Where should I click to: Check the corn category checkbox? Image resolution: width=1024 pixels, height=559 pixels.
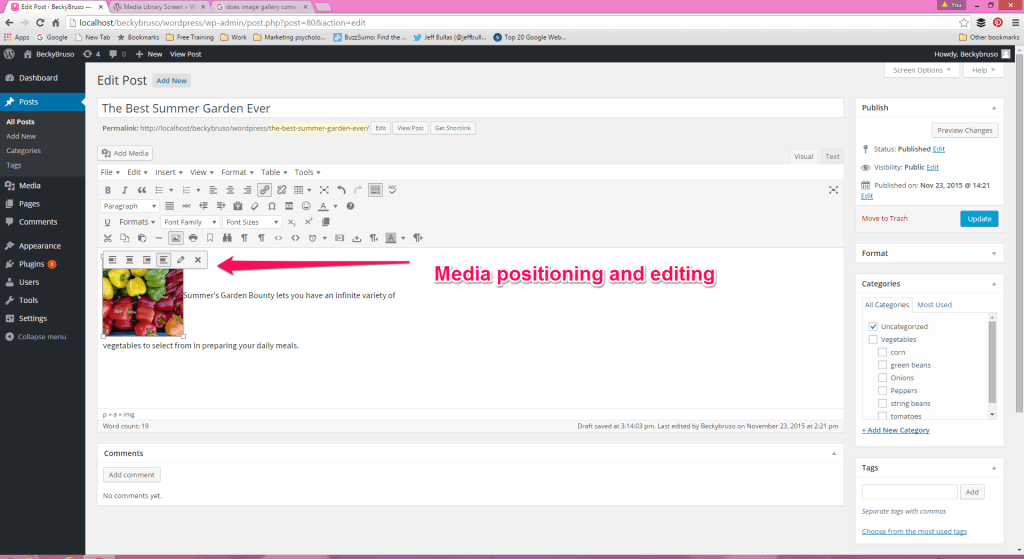click(882, 352)
